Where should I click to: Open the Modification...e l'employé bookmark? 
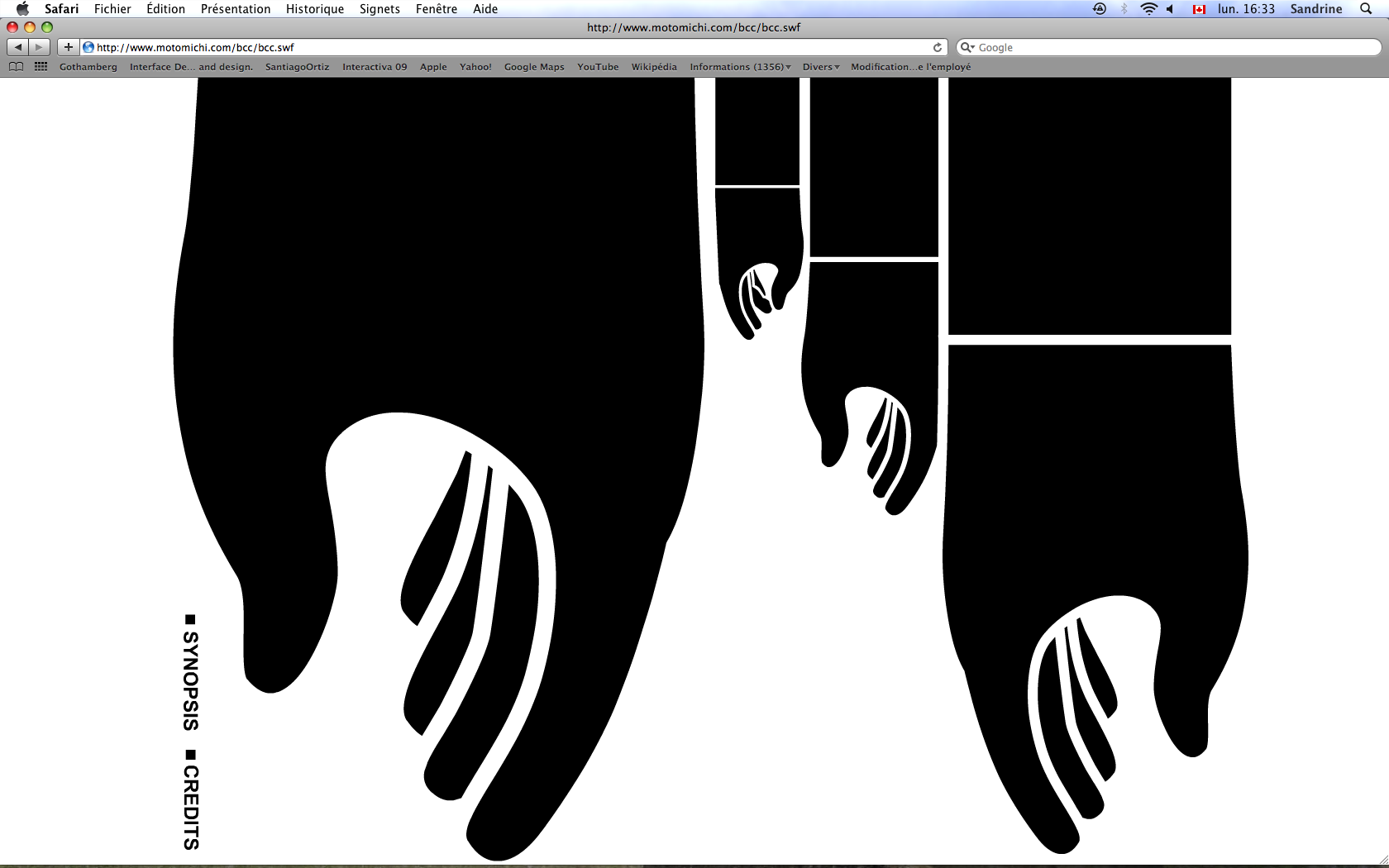911,67
